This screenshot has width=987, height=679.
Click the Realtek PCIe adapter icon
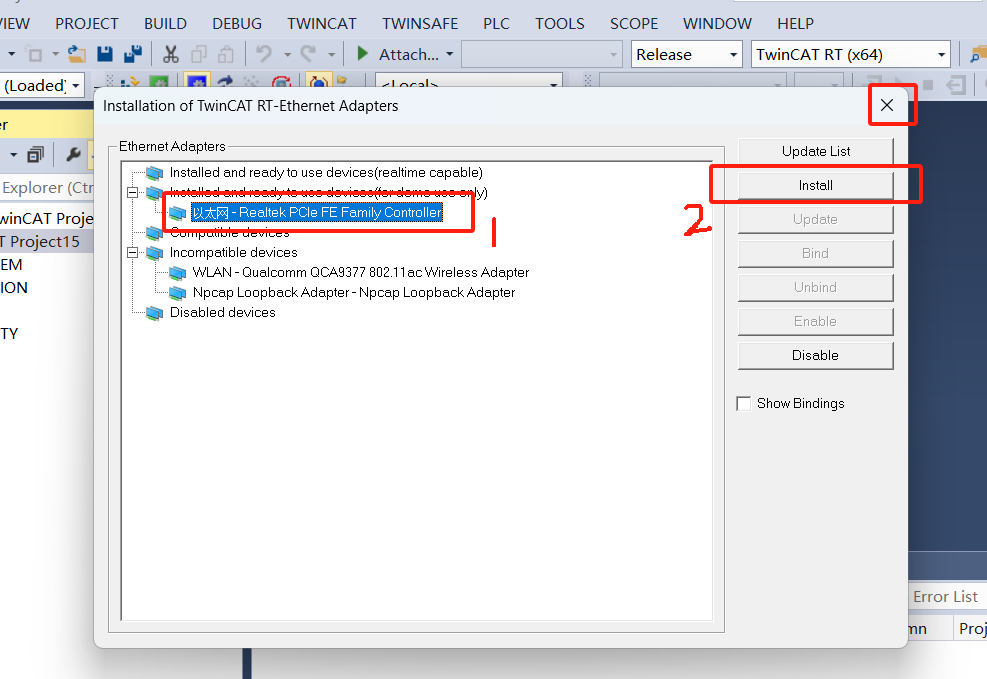178,213
